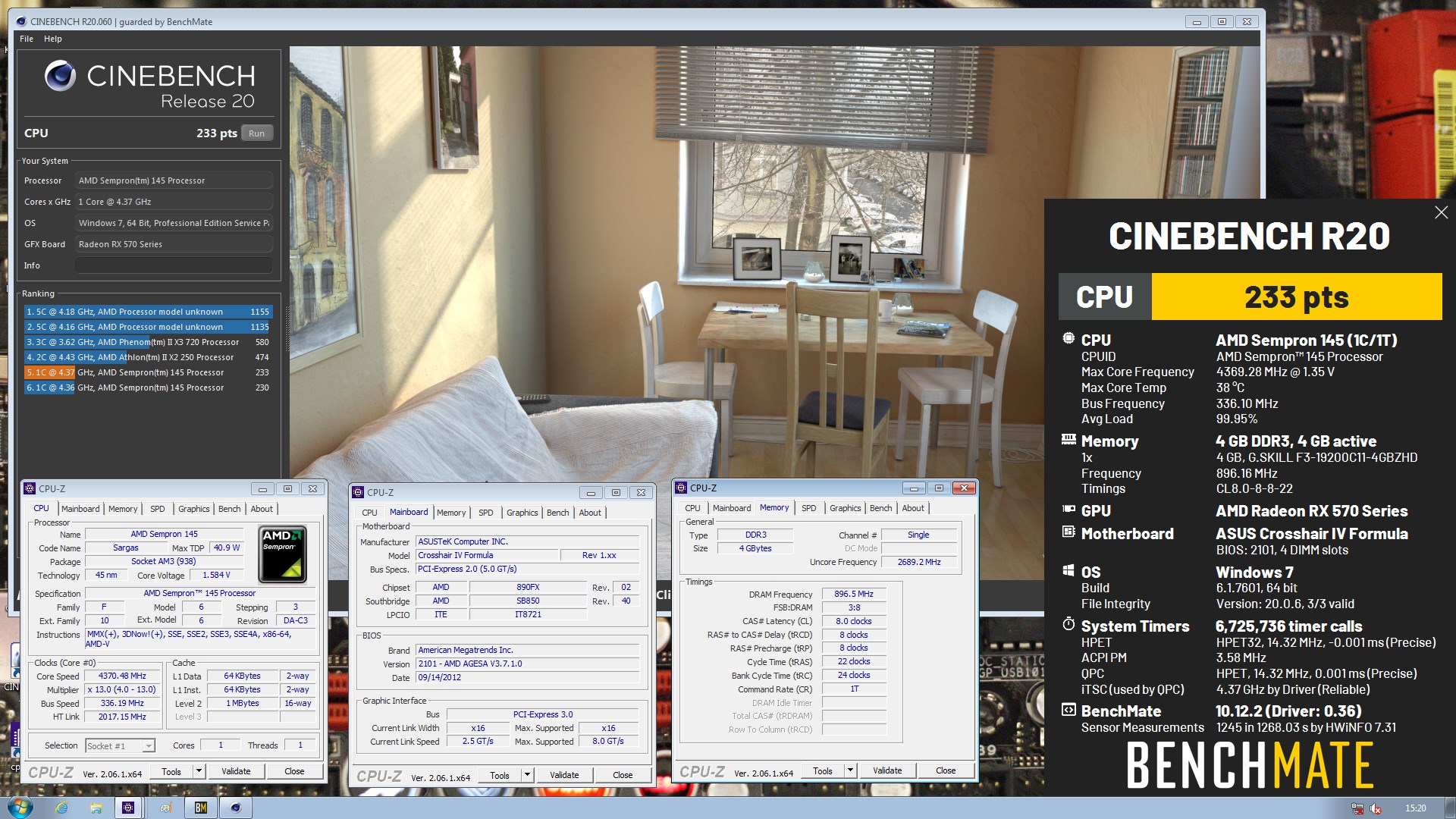Viewport: 1456px width, 819px height.
Task: Click the Memory module icon in BenchMate panel
Action: click(x=1068, y=439)
